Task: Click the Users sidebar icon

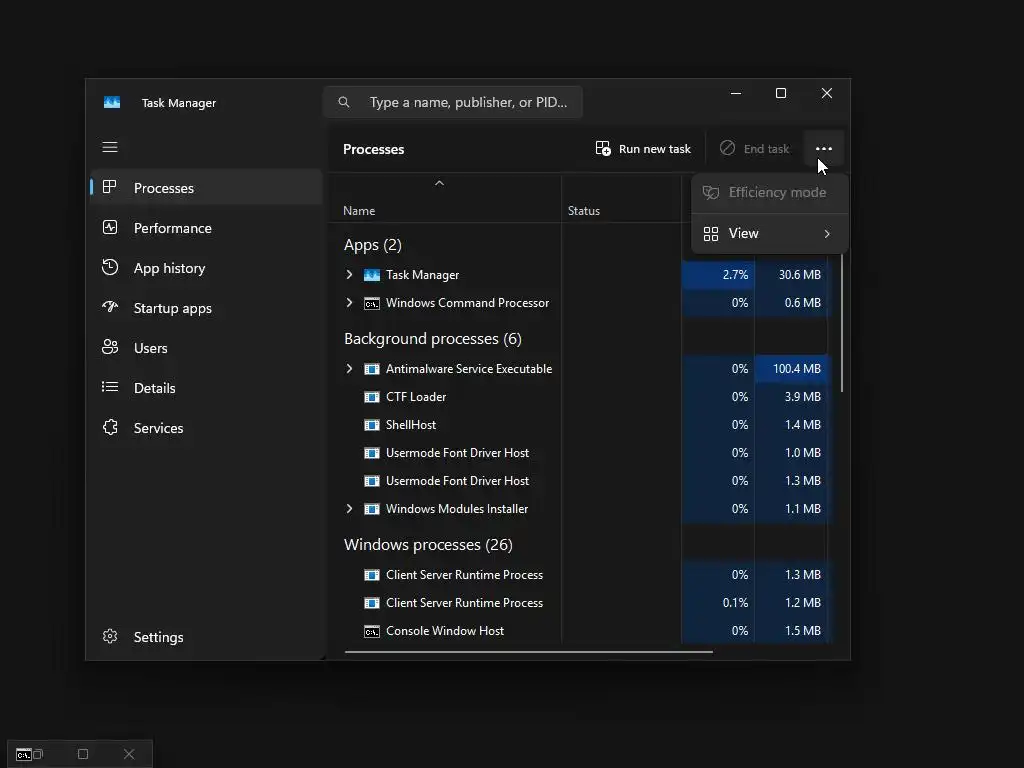Action: [x=110, y=347]
